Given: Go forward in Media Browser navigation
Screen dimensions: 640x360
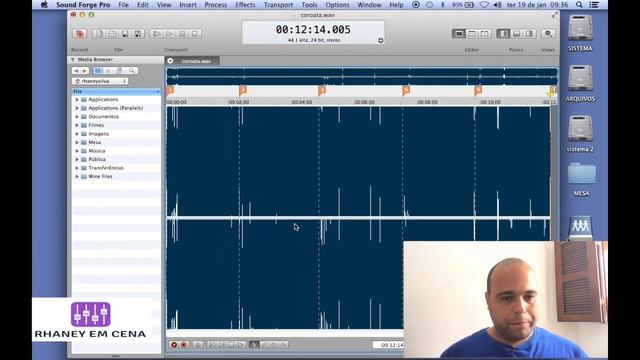Looking at the screenshot, I should tap(84, 71).
